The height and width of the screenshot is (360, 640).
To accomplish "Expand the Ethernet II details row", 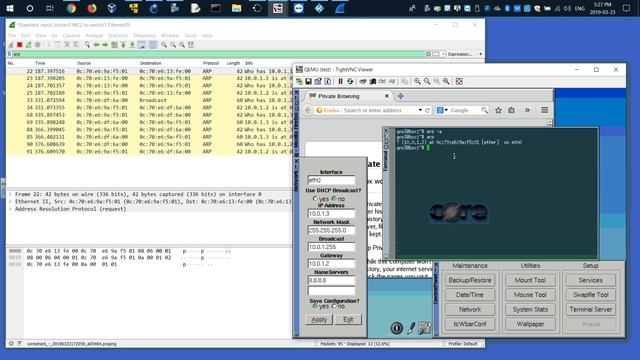I will click(x=10, y=202).
